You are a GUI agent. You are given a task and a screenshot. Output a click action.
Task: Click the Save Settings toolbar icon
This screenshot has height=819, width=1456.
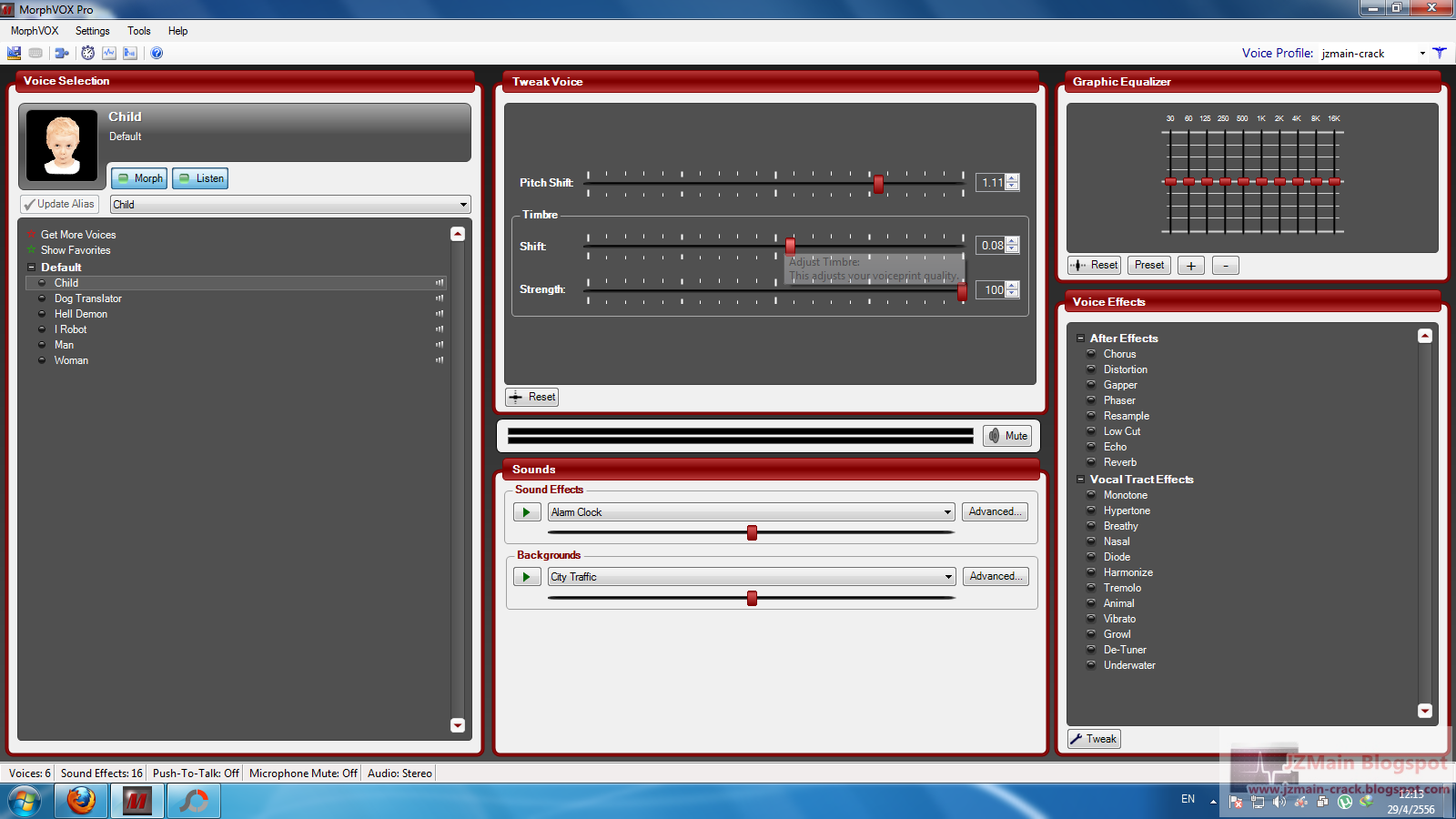(x=14, y=53)
